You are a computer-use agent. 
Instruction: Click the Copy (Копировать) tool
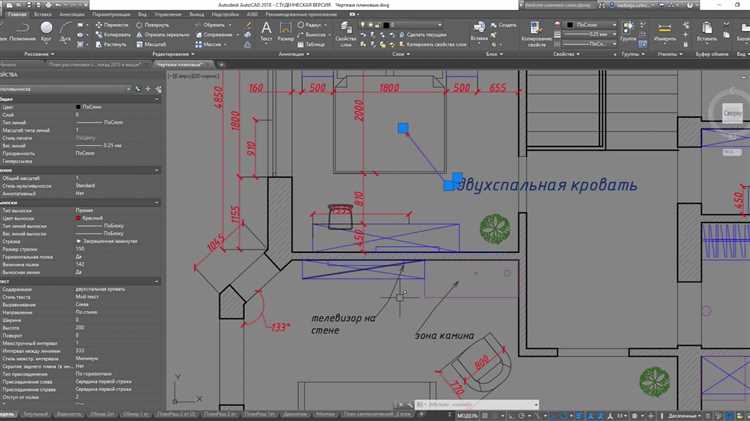[112, 34]
